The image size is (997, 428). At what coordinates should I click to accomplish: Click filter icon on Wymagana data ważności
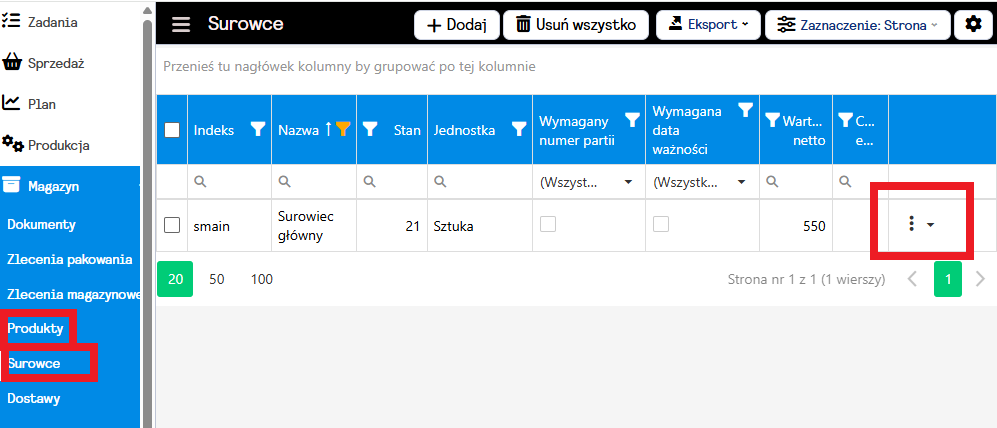[x=744, y=111]
